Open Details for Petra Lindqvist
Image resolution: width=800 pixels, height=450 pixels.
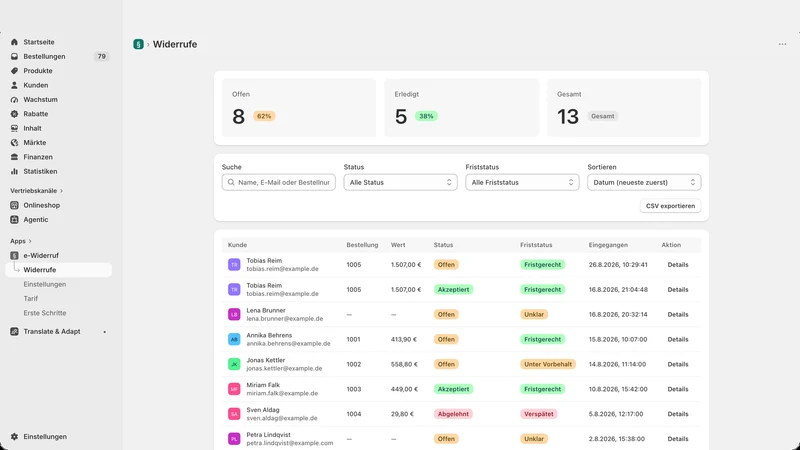pos(678,439)
